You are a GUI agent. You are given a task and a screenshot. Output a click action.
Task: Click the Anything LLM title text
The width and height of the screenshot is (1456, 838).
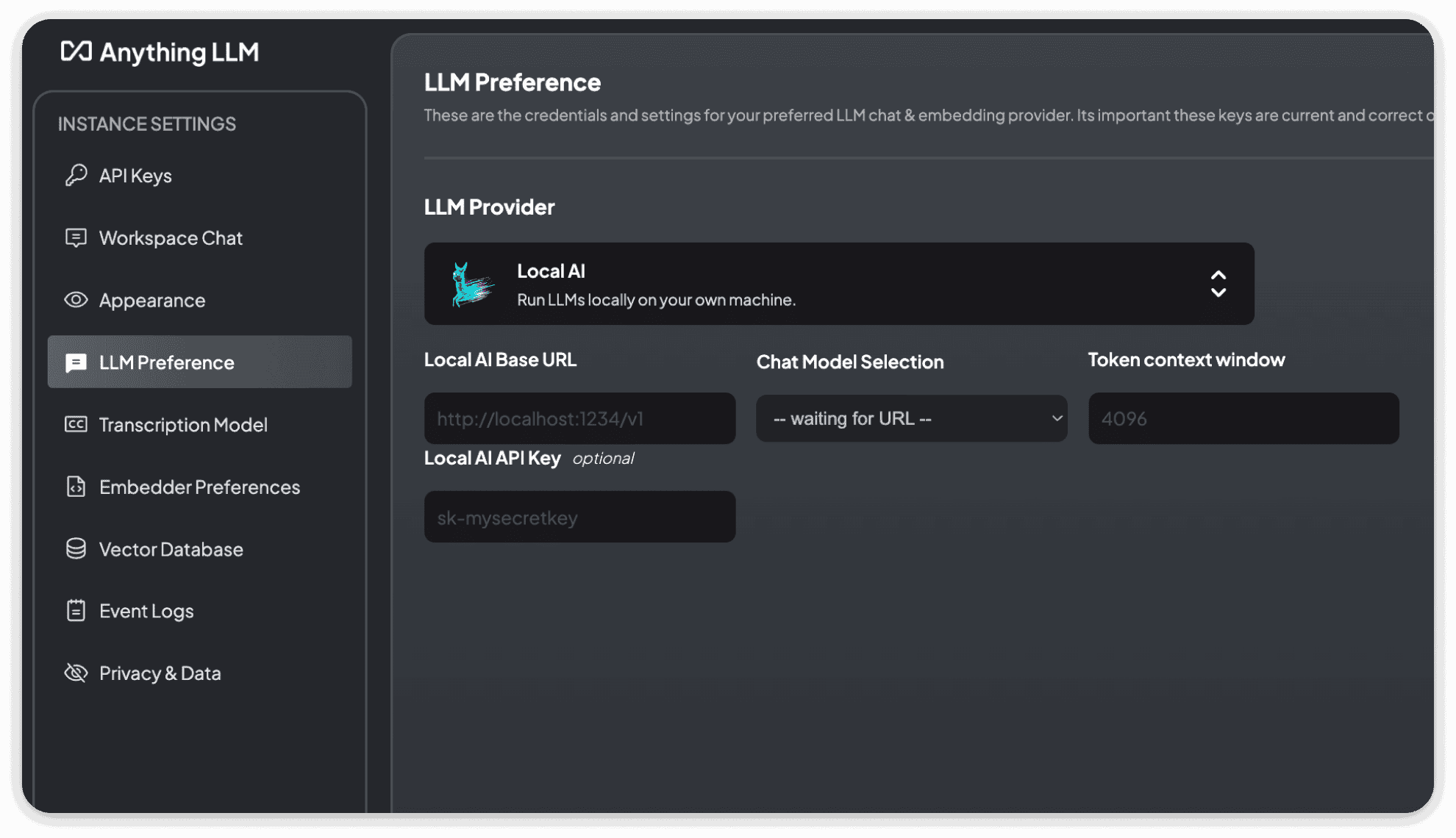point(179,52)
